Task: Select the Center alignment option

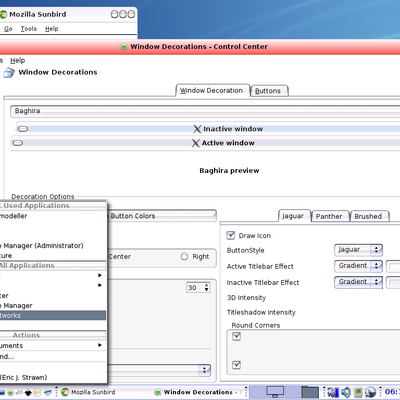Action: pos(120,257)
